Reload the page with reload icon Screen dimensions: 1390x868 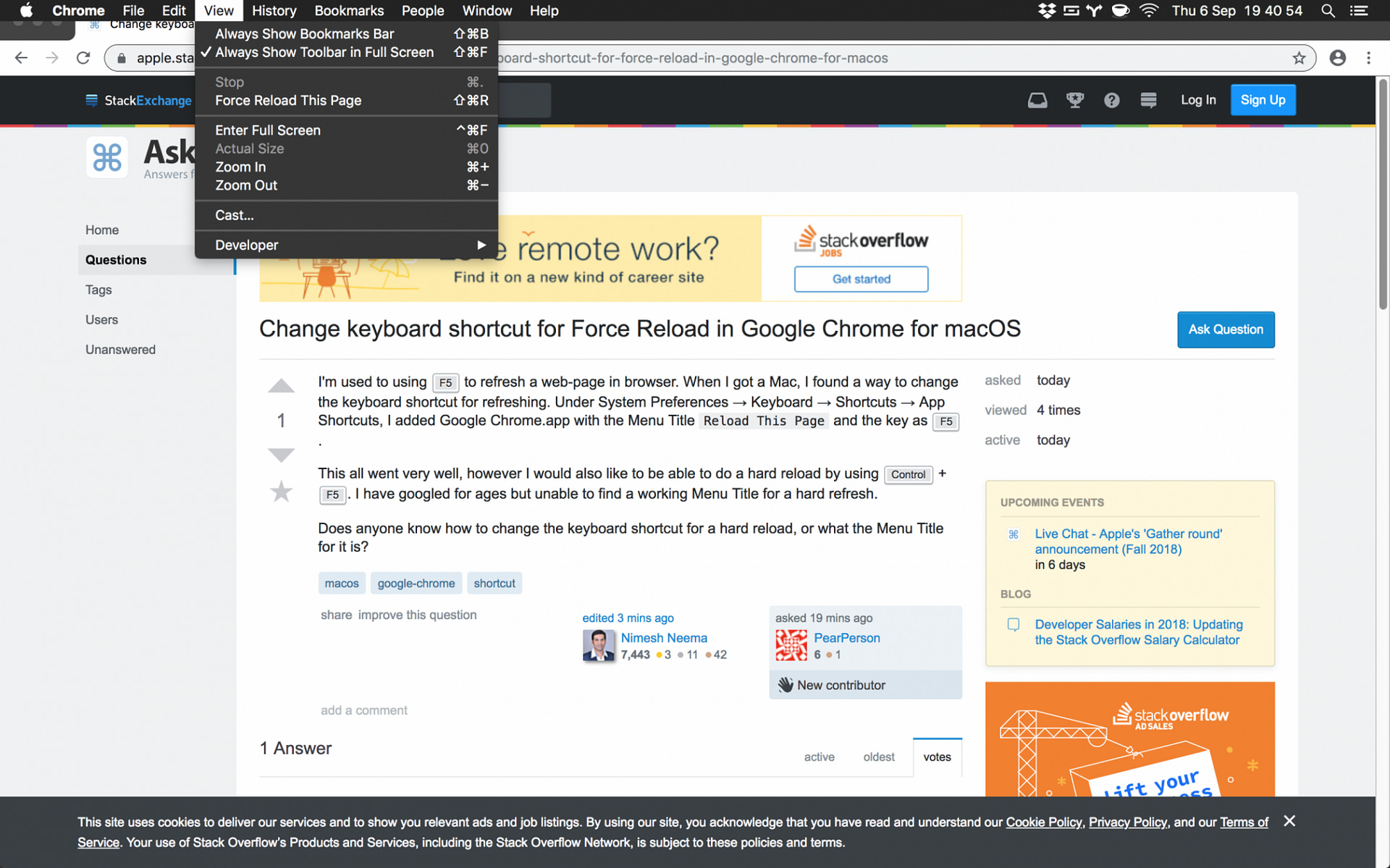83,58
